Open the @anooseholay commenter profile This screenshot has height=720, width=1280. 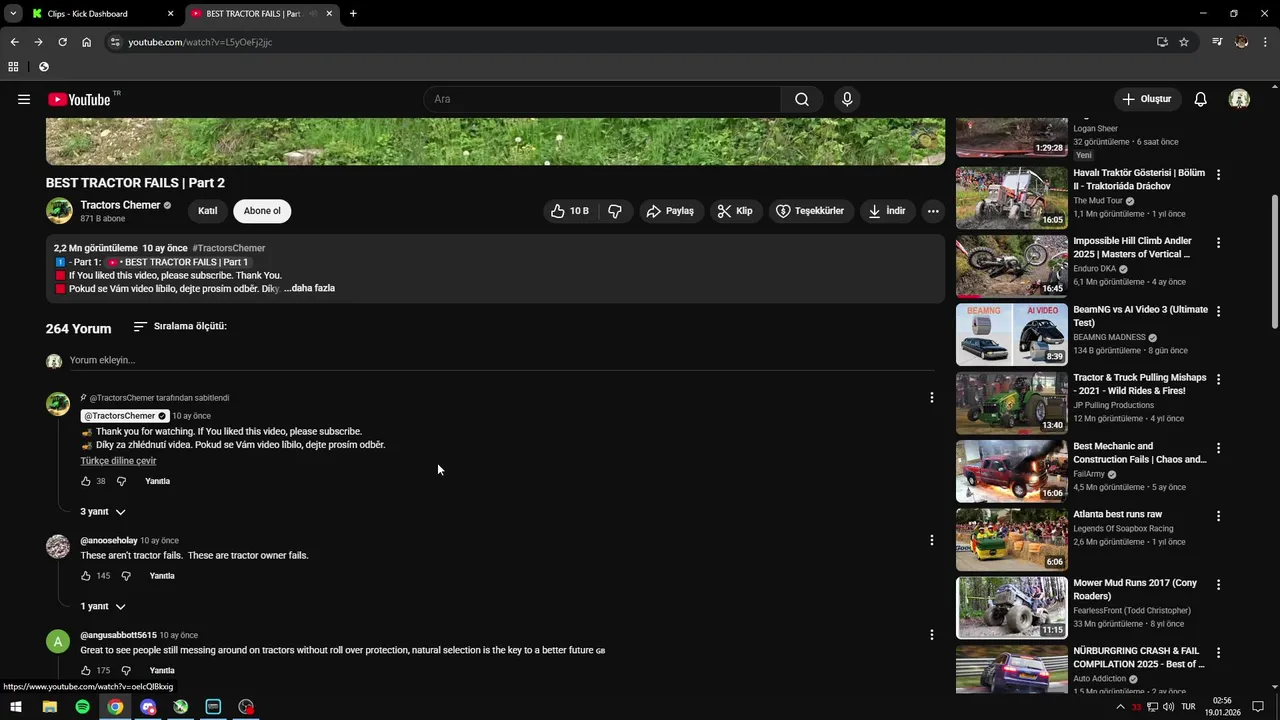109,540
